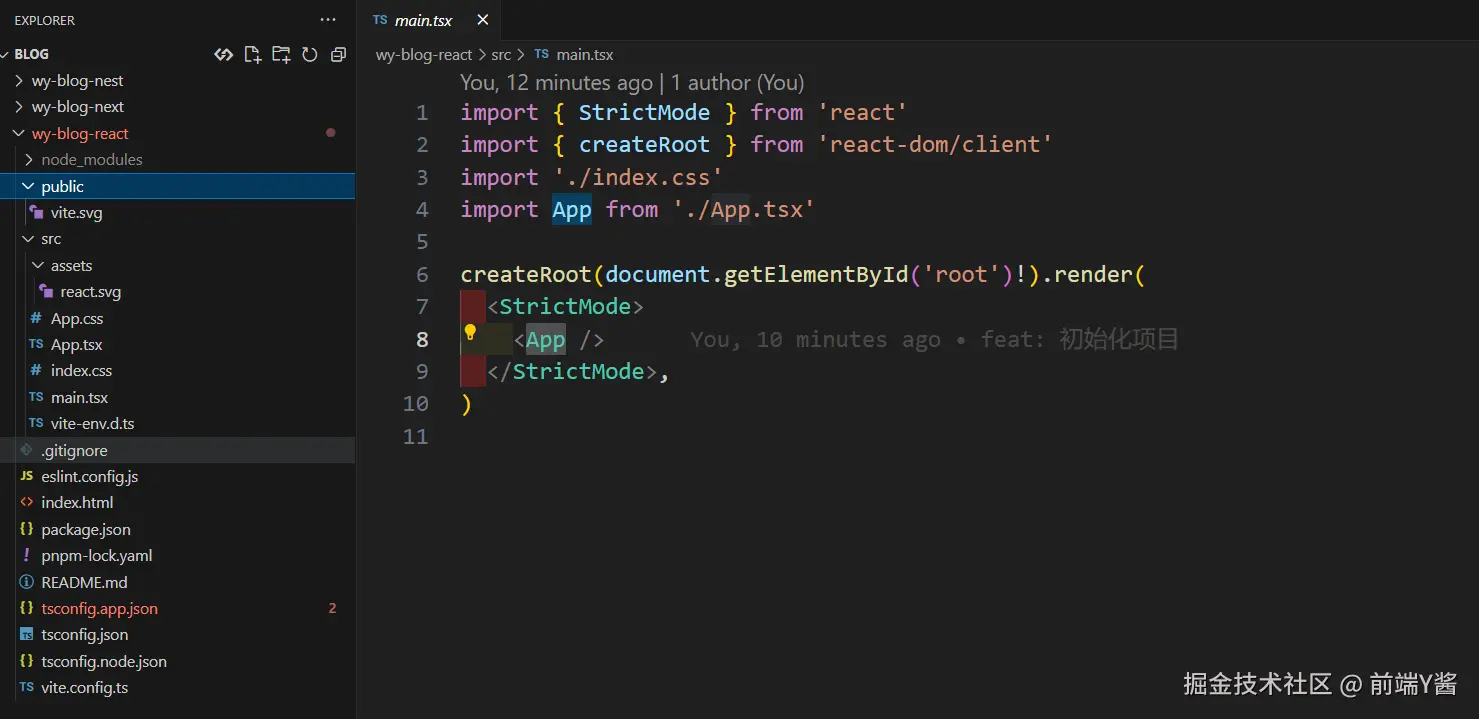Click the TS icon of vite-env.d.ts
The image size is (1479, 719).
pyautogui.click(x=36, y=423)
